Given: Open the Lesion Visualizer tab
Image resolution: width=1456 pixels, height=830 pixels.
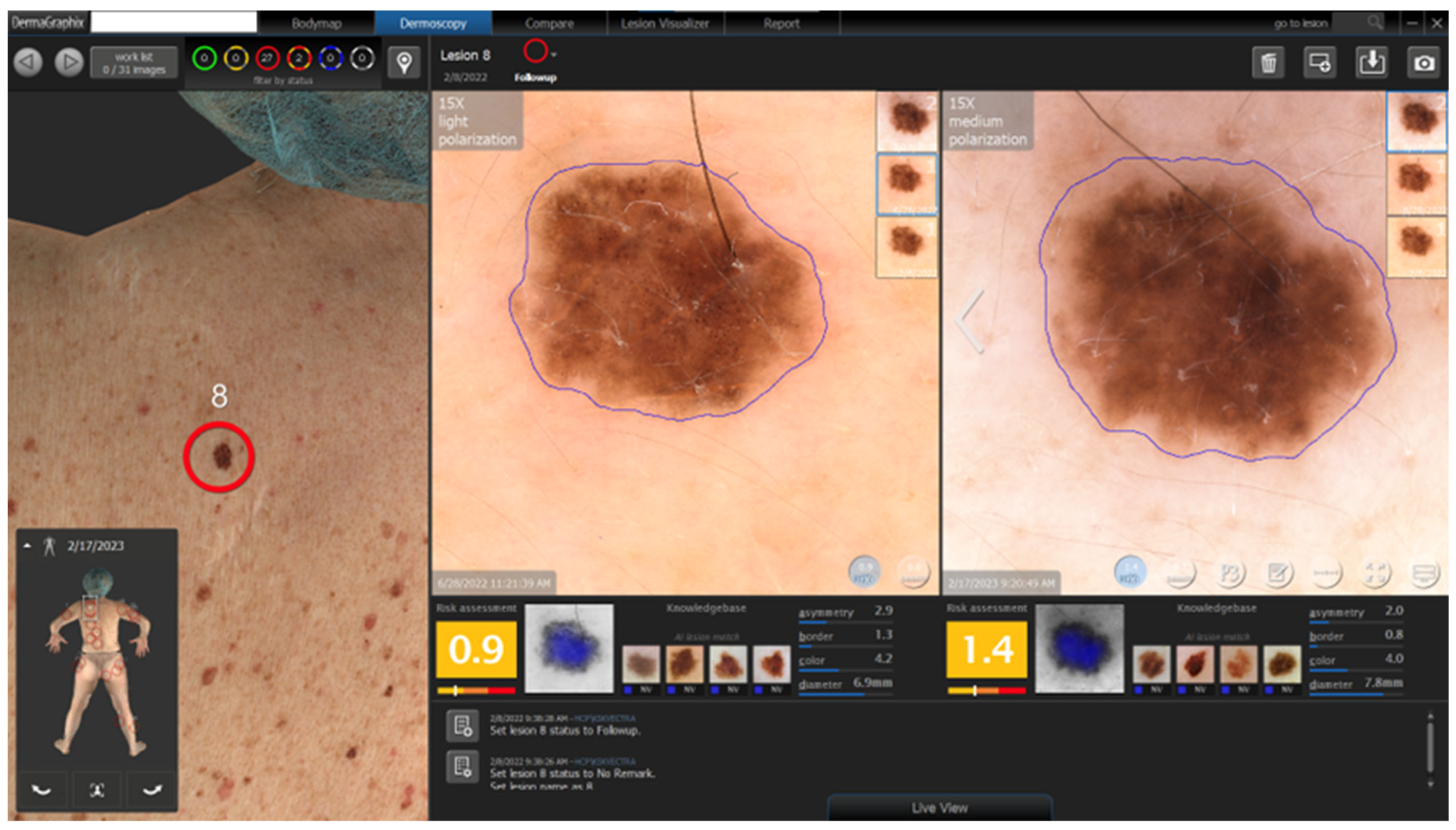Looking at the screenshot, I should [664, 23].
